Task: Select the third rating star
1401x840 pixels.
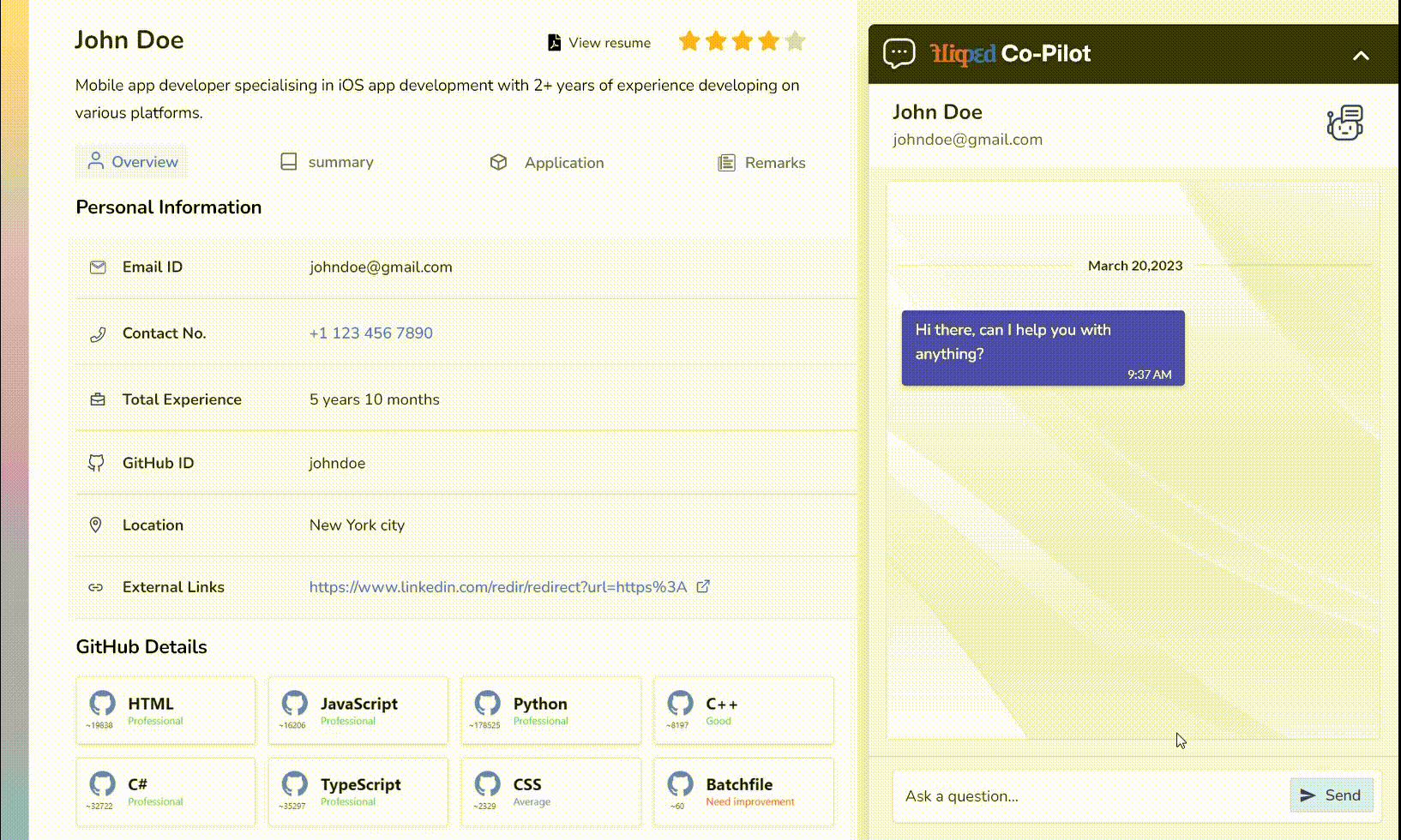Action: tap(743, 41)
